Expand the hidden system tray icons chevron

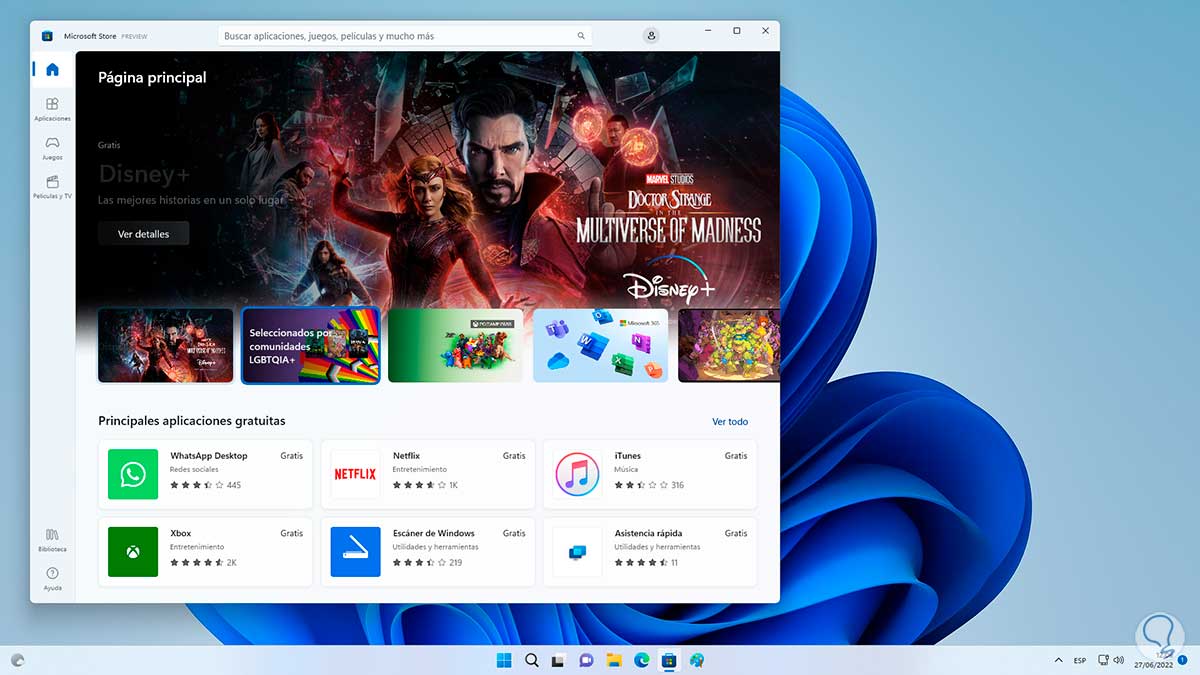(1058, 660)
